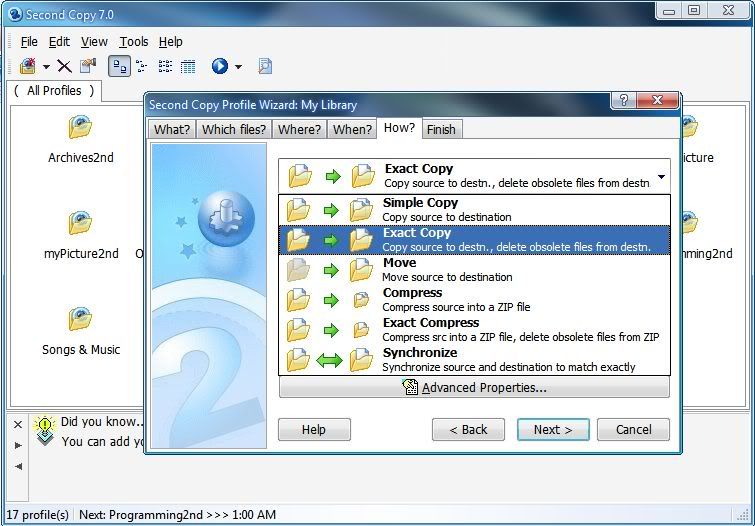The width and height of the screenshot is (755, 526).
Task: Switch to list view
Action: click(165, 66)
